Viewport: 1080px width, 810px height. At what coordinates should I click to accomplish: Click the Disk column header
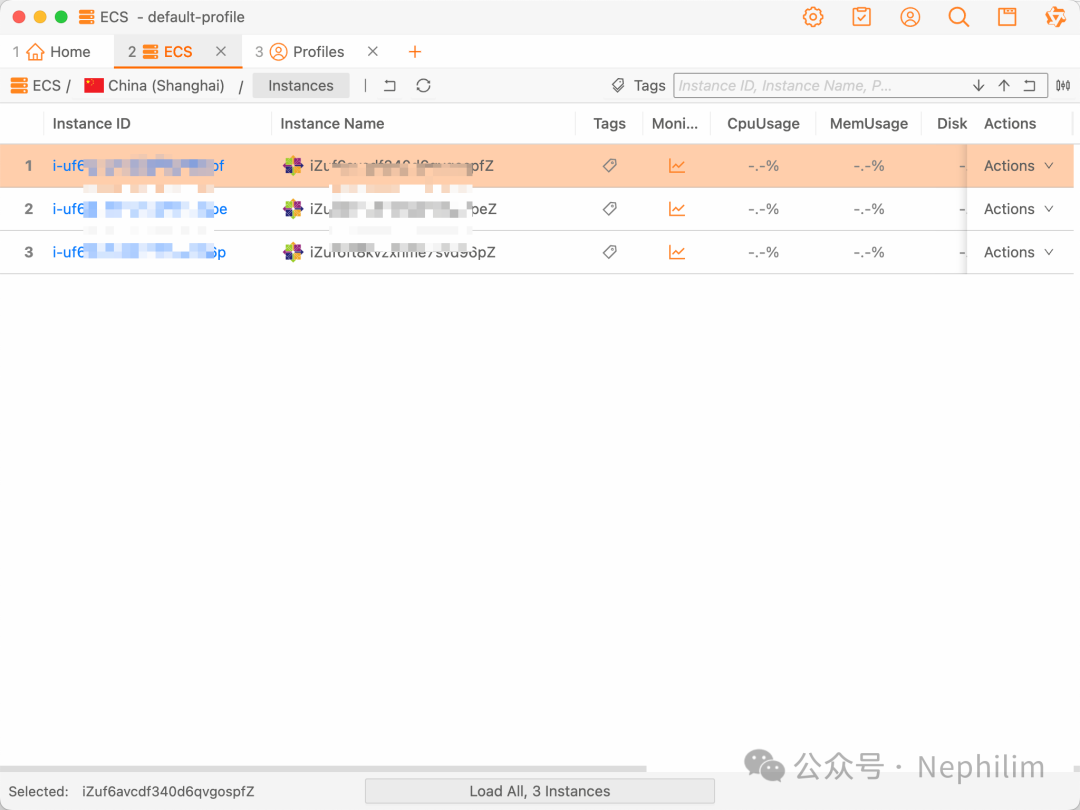click(x=952, y=123)
